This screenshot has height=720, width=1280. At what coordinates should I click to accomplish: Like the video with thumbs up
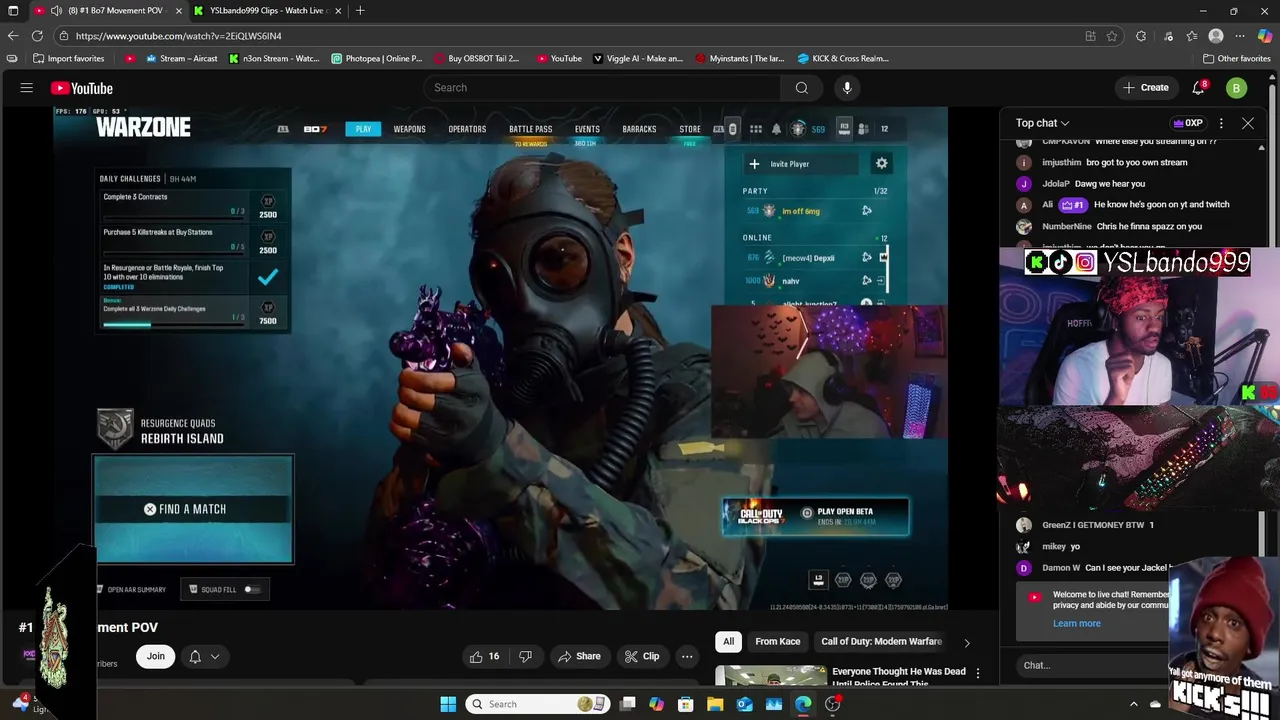coord(485,656)
